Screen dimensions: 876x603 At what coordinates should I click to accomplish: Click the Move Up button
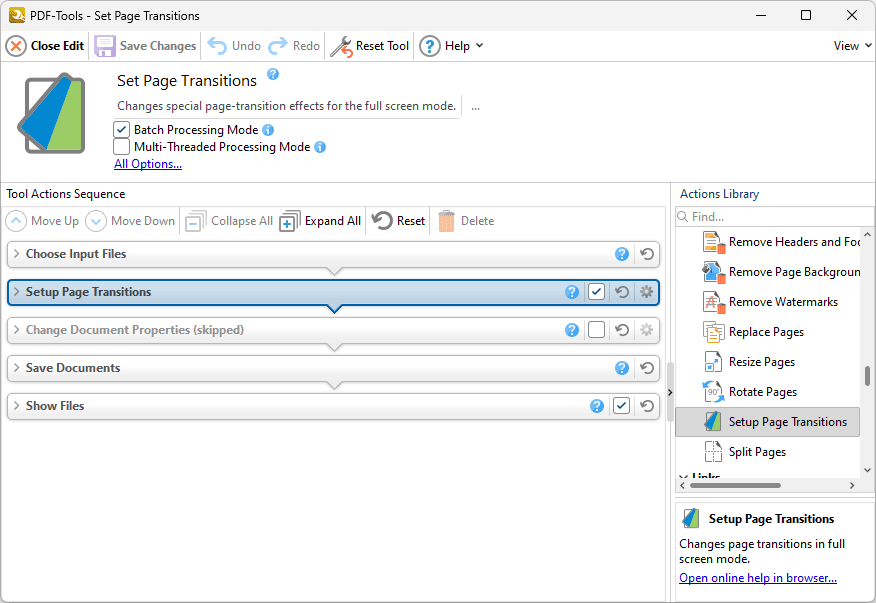tap(42, 221)
